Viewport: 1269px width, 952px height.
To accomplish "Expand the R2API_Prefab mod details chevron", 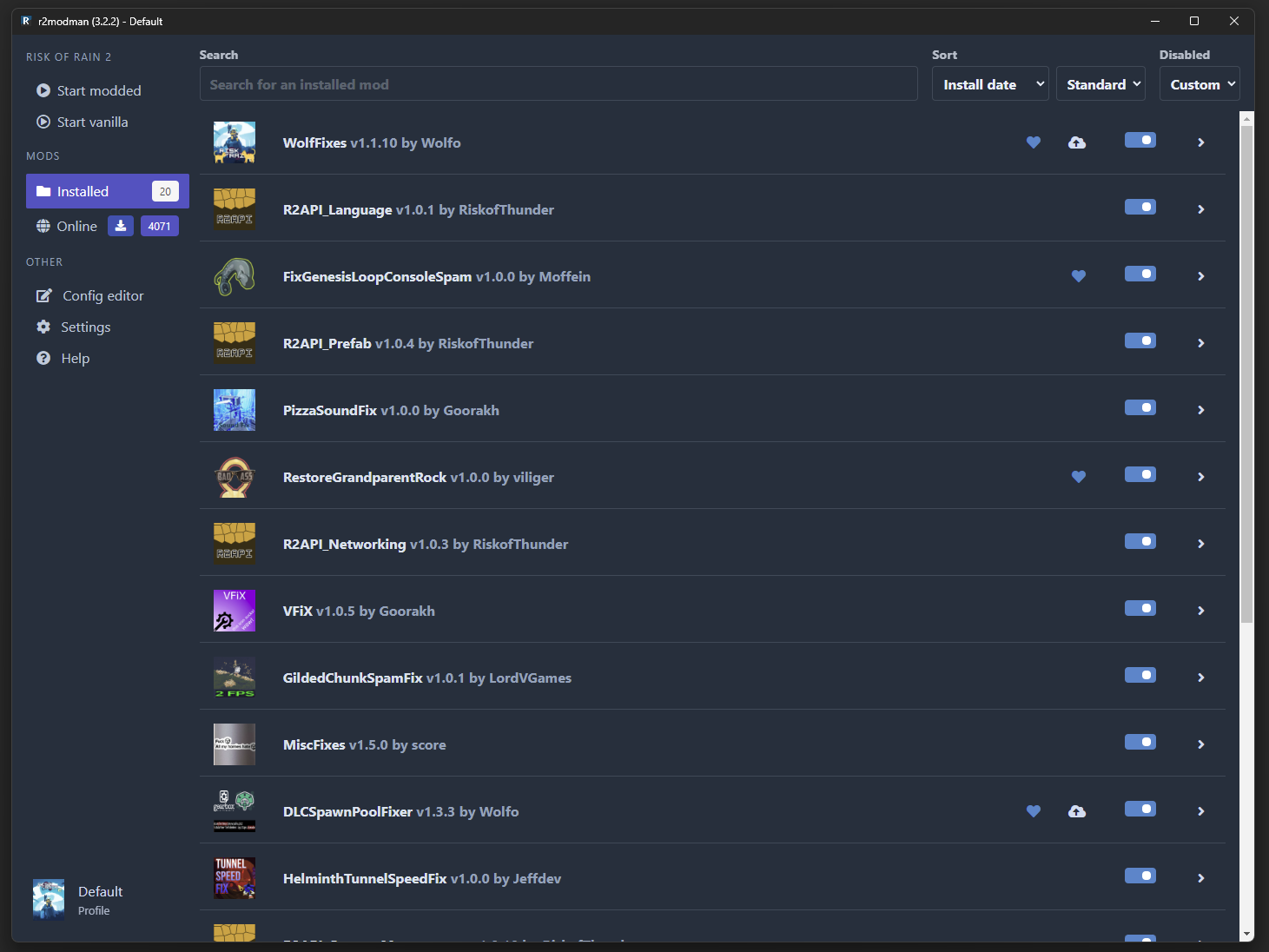I will click(x=1200, y=343).
